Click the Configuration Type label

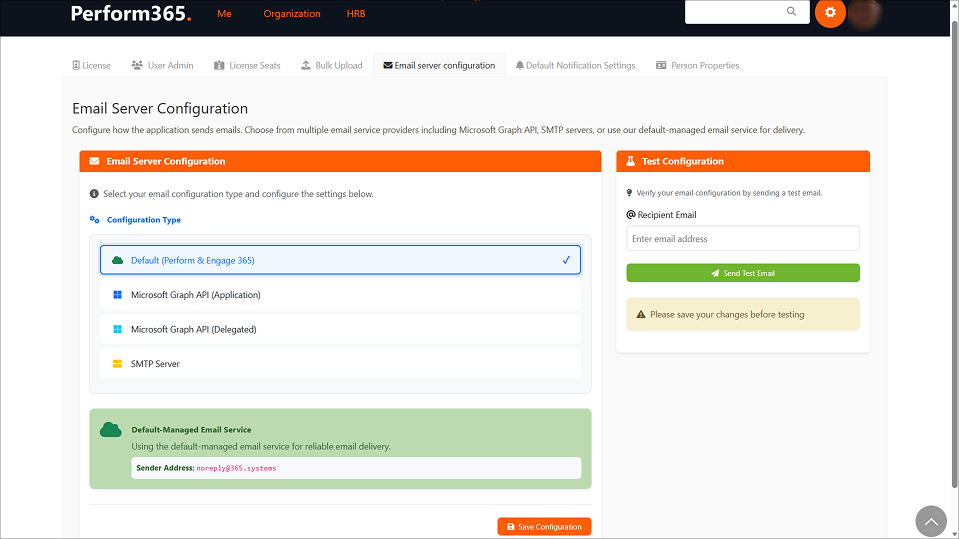(x=144, y=220)
